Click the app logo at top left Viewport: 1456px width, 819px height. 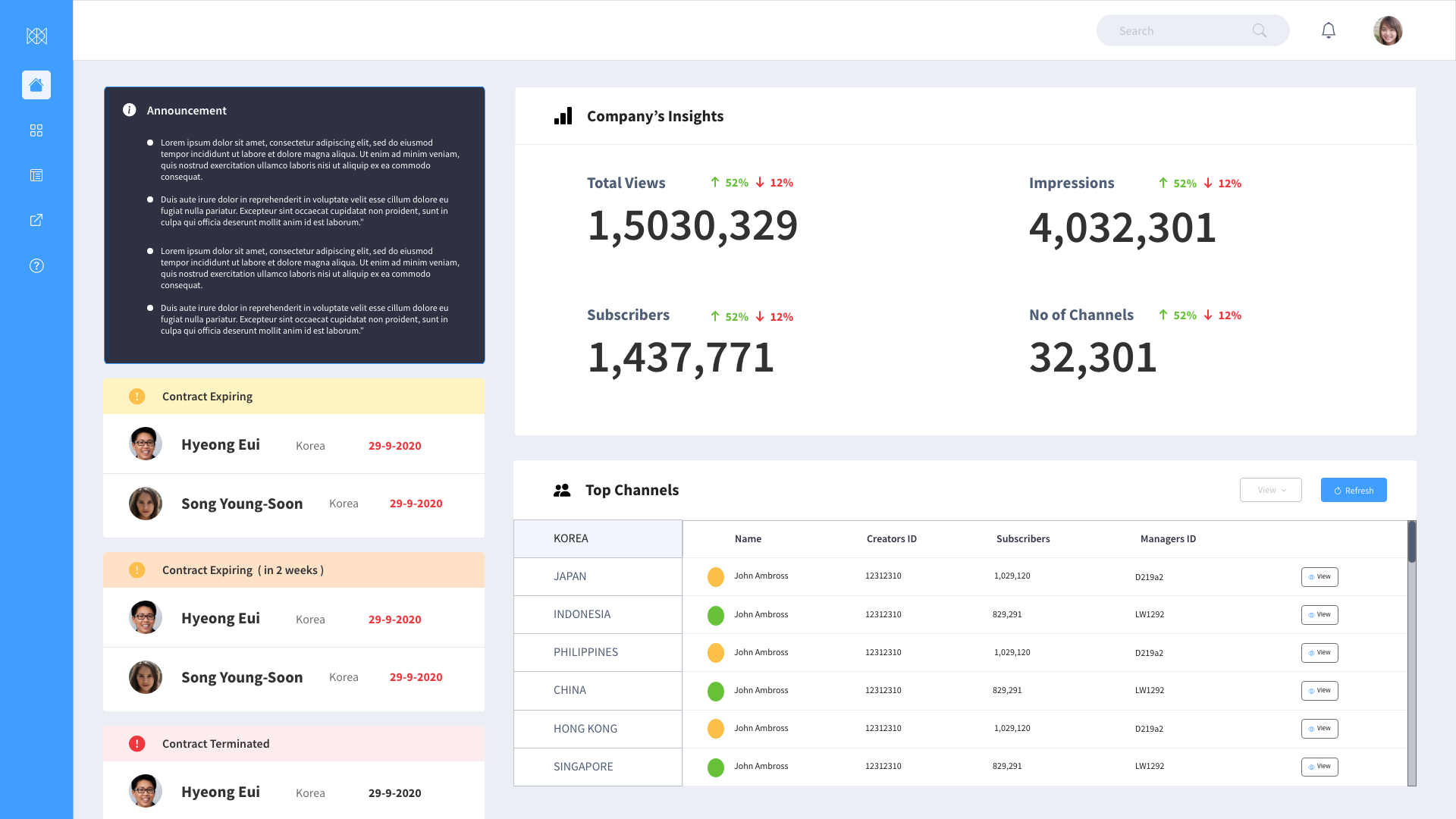tap(36, 36)
